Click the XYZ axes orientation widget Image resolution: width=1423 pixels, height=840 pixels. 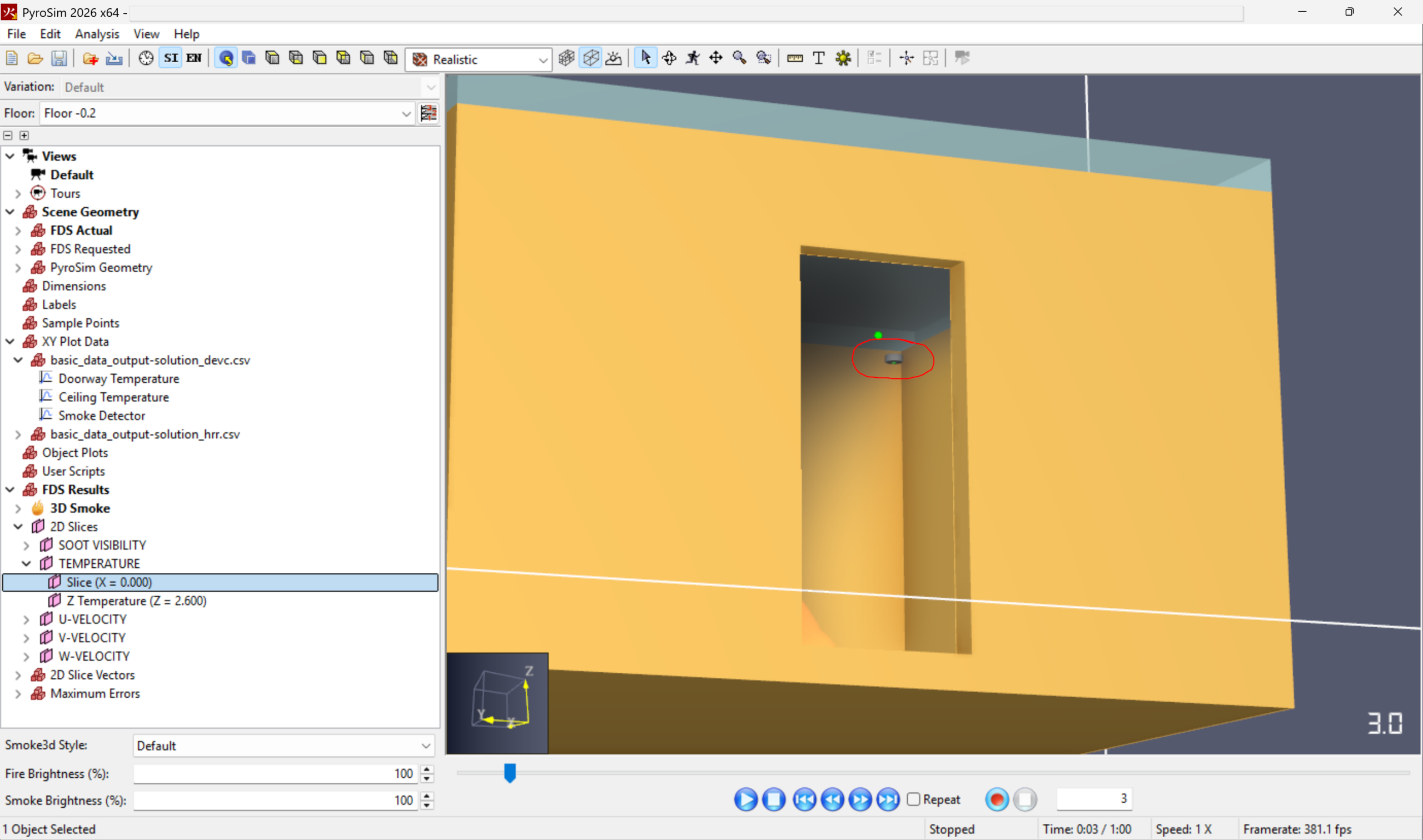tap(497, 703)
